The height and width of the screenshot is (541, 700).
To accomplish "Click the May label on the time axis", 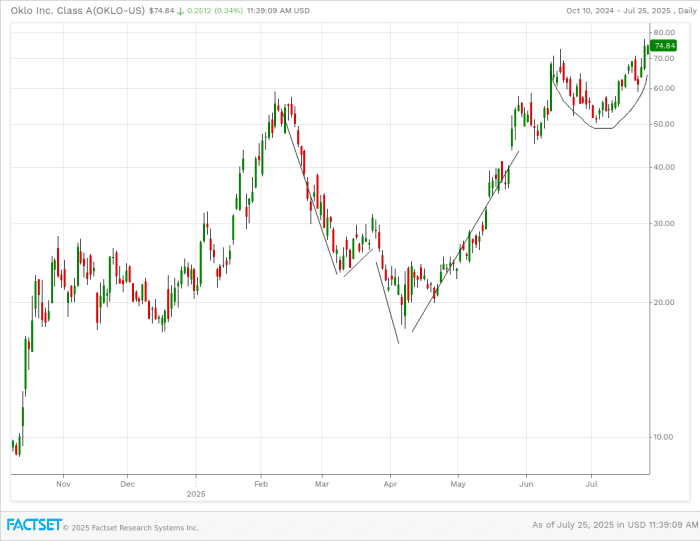I will click(x=458, y=484).
